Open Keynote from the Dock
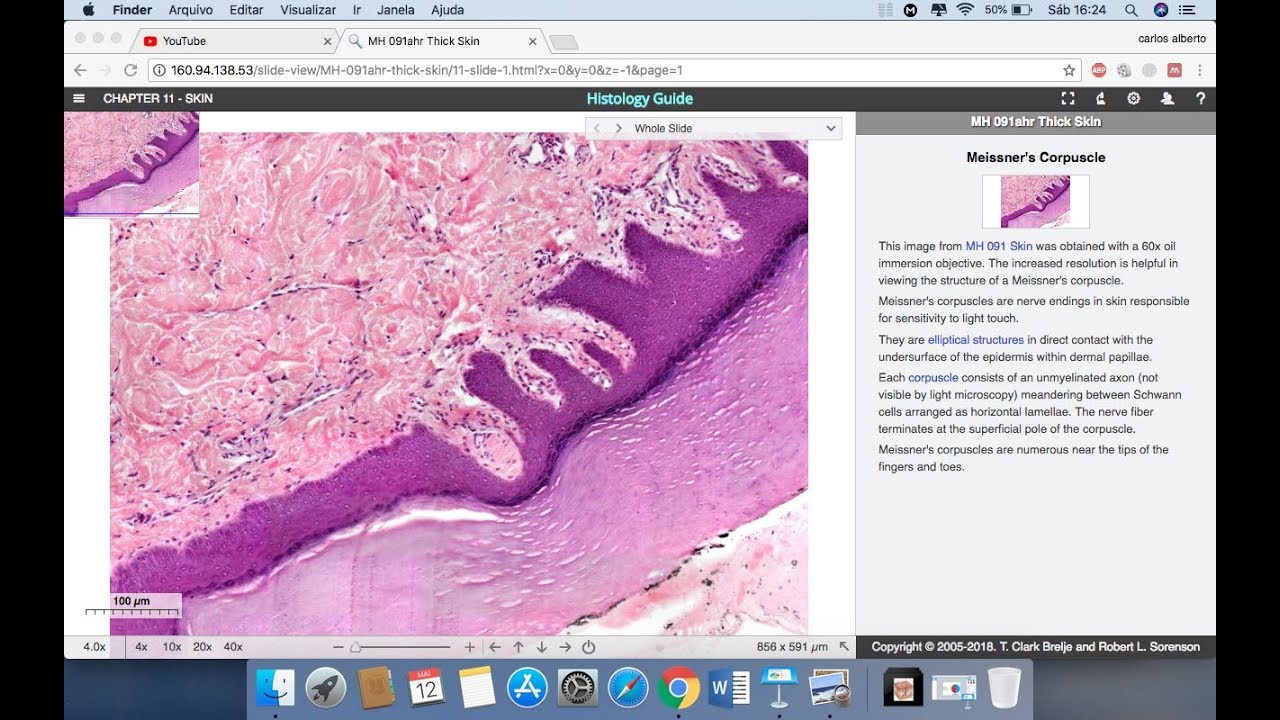Image resolution: width=1280 pixels, height=720 pixels. coord(779,688)
